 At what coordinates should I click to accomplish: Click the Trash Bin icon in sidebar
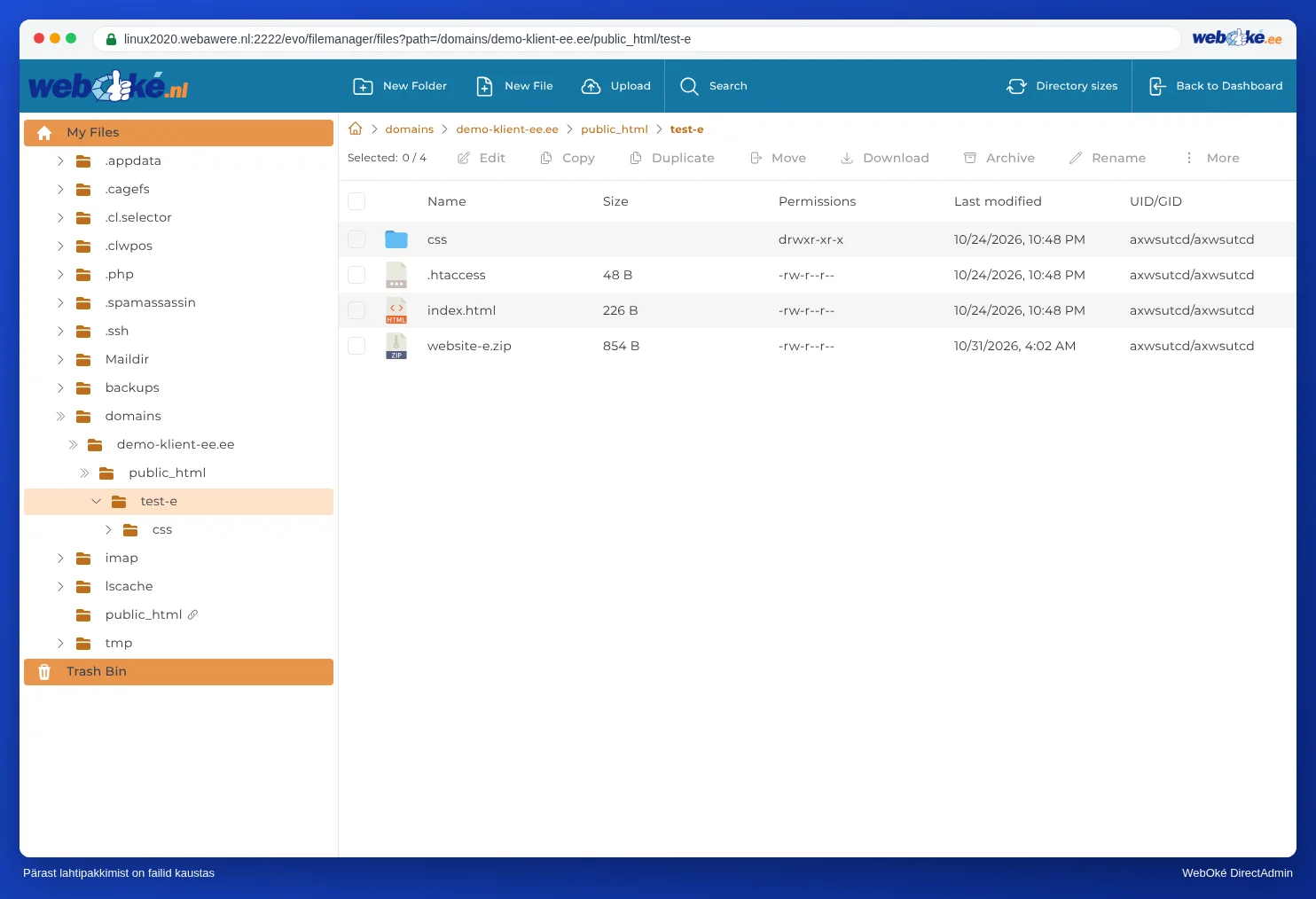point(44,672)
